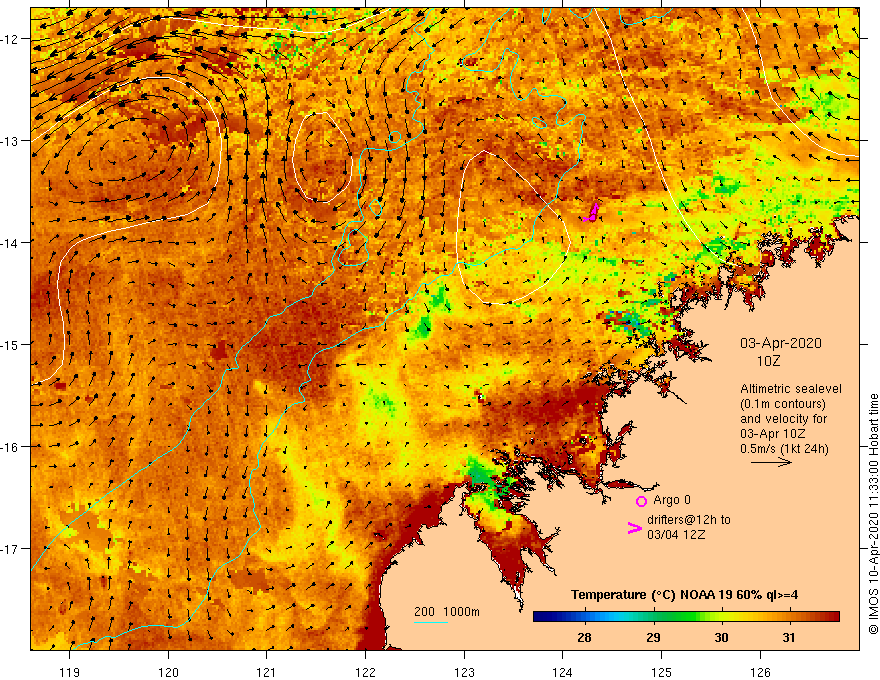880x680 pixels.
Task: Click the longitude axis label 126
Action: (x=760, y=672)
